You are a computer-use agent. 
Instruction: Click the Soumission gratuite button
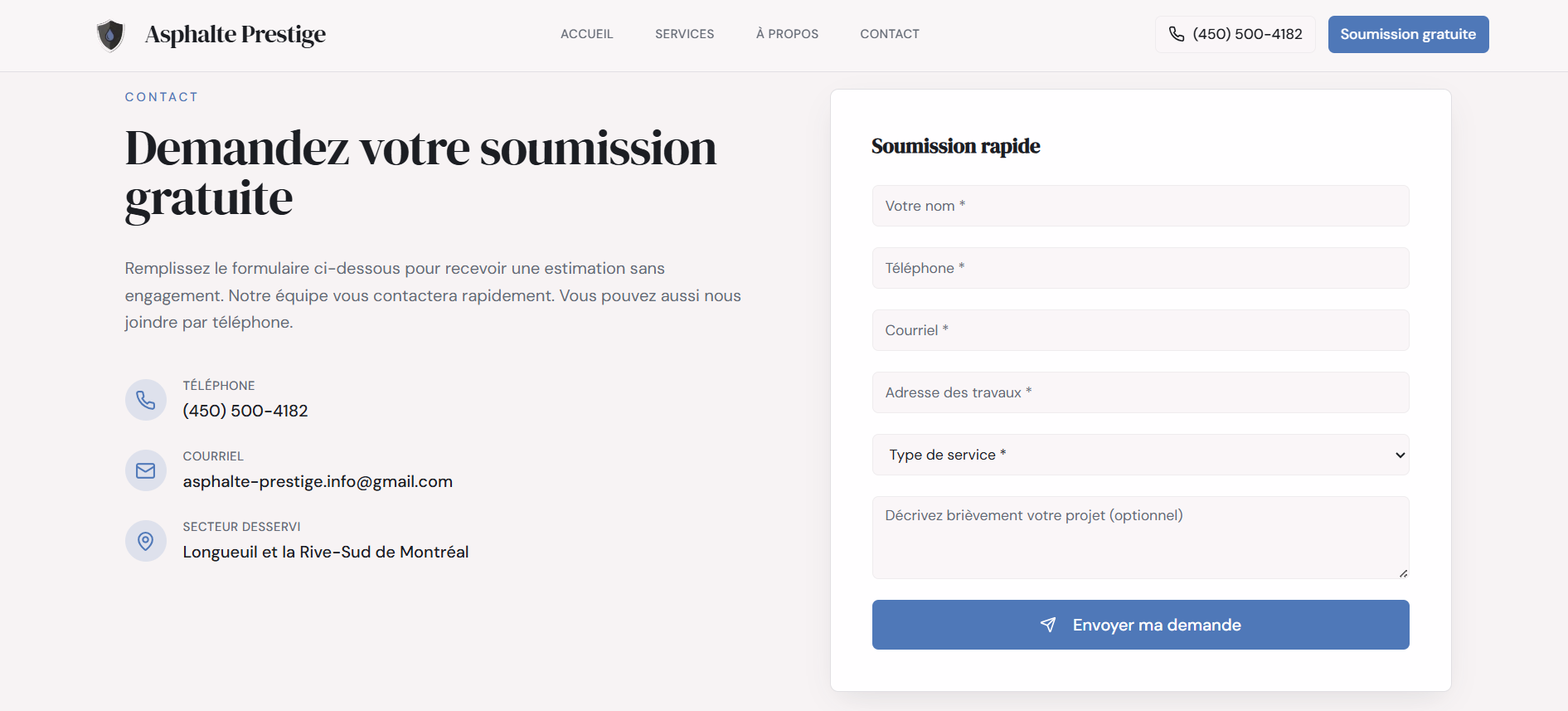pyautogui.click(x=1408, y=34)
